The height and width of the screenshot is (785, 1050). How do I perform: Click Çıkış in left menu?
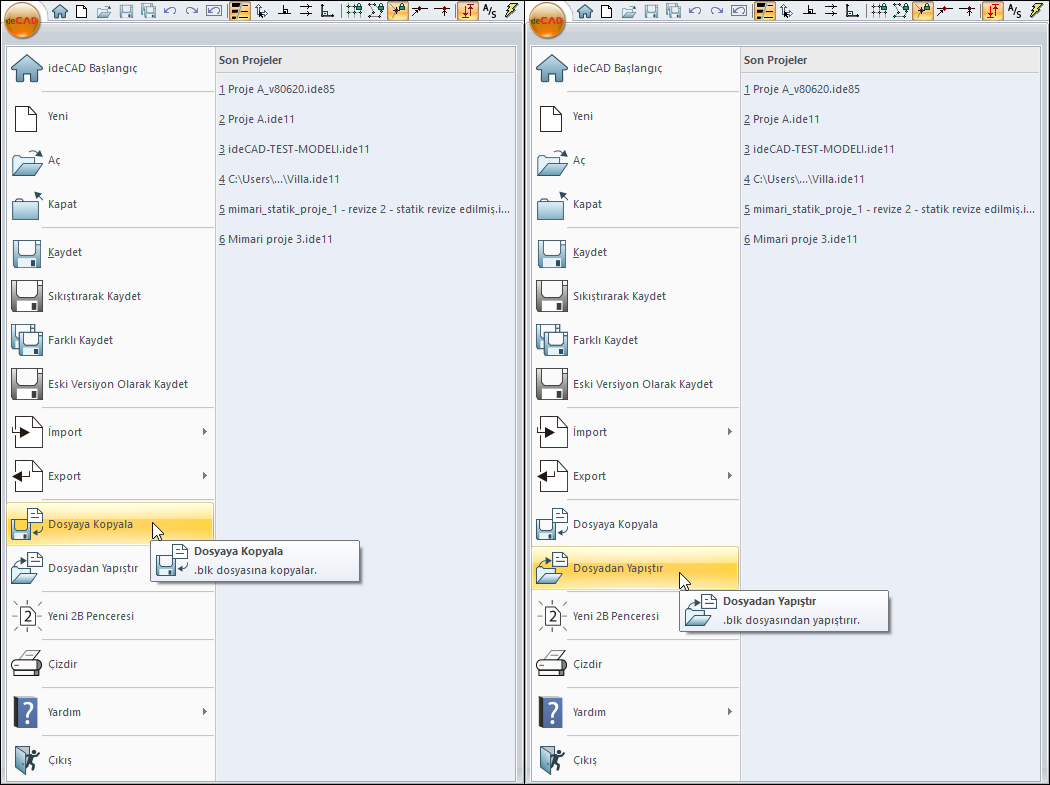coord(110,760)
